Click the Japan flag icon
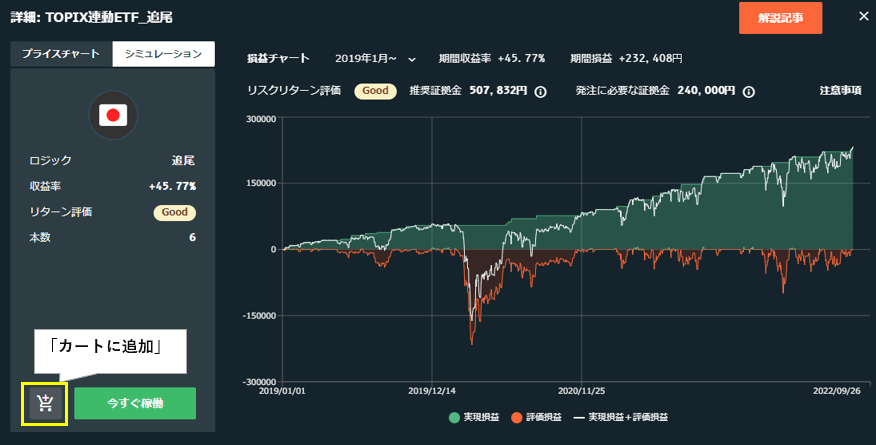This screenshot has width=876, height=445. pyautogui.click(x=113, y=115)
